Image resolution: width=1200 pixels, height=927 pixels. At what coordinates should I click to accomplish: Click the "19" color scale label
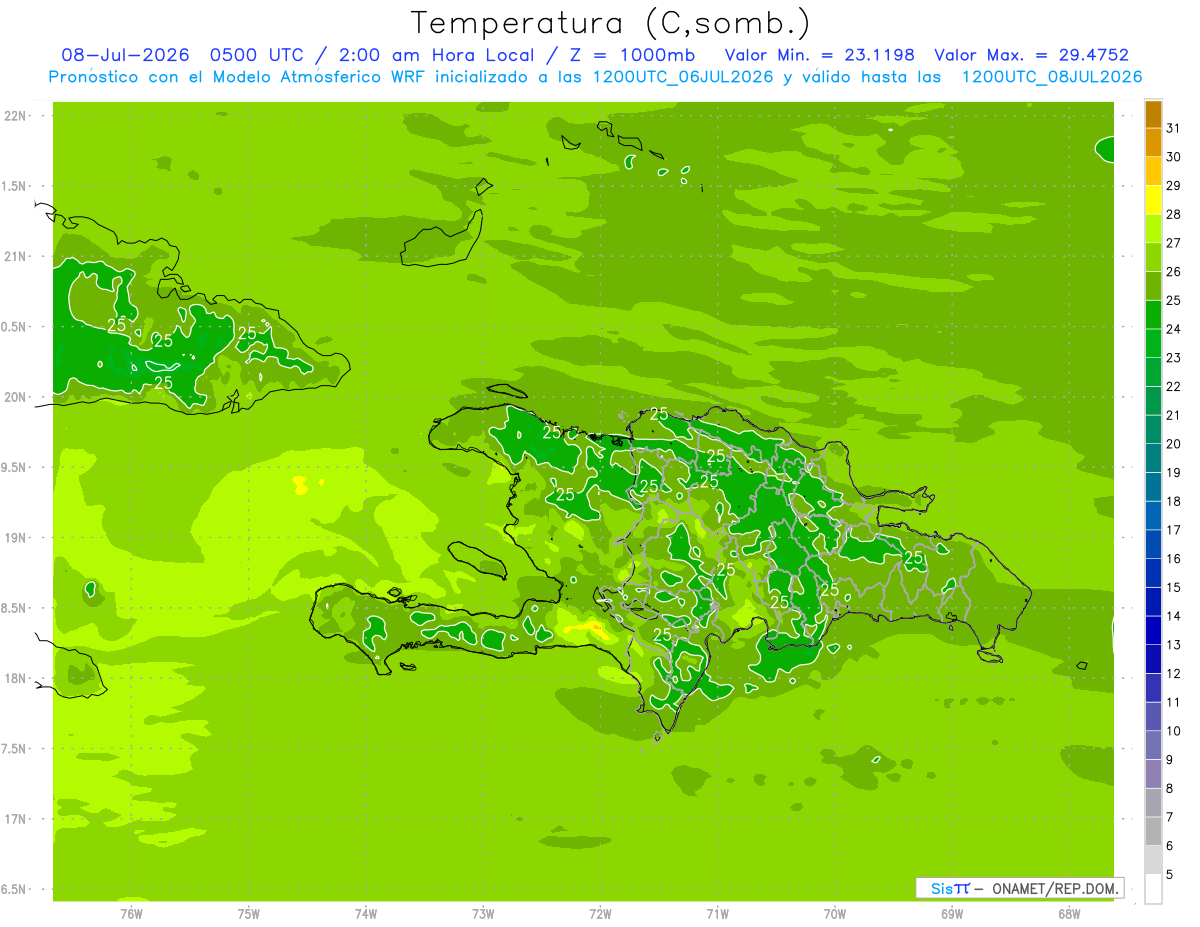[x=1174, y=473]
